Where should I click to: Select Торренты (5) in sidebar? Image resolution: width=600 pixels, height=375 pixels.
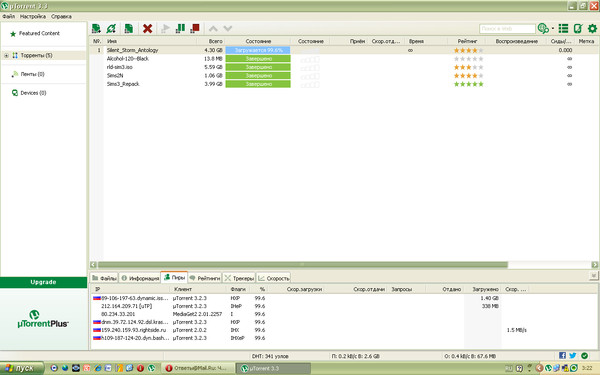coord(36,55)
